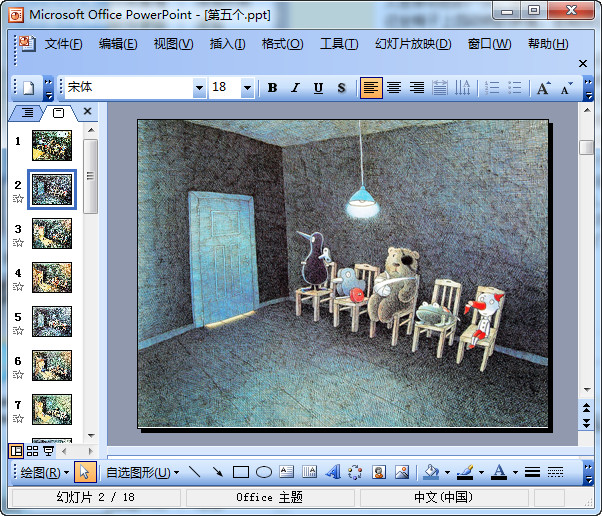Switch to the Slides thumbnail tab
602x516 pixels.
pos(58,113)
